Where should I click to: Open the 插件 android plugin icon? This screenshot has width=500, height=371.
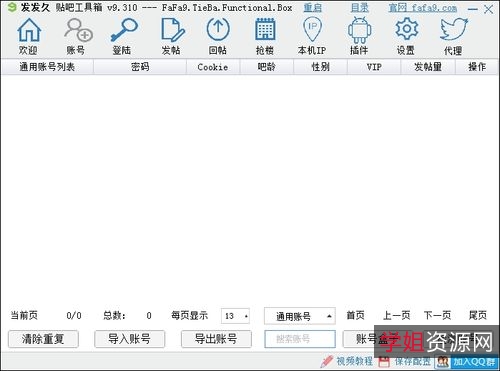[359, 30]
